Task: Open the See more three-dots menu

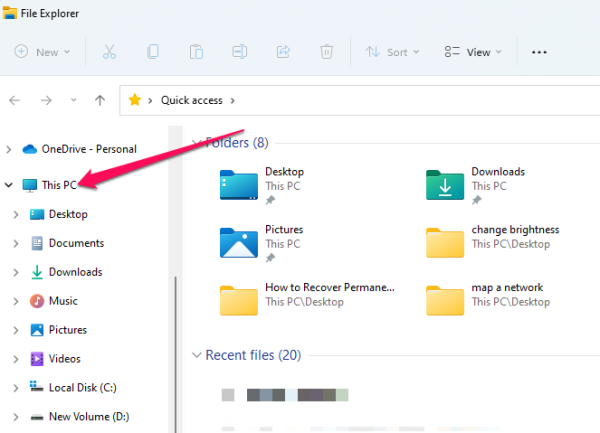Action: (x=539, y=52)
